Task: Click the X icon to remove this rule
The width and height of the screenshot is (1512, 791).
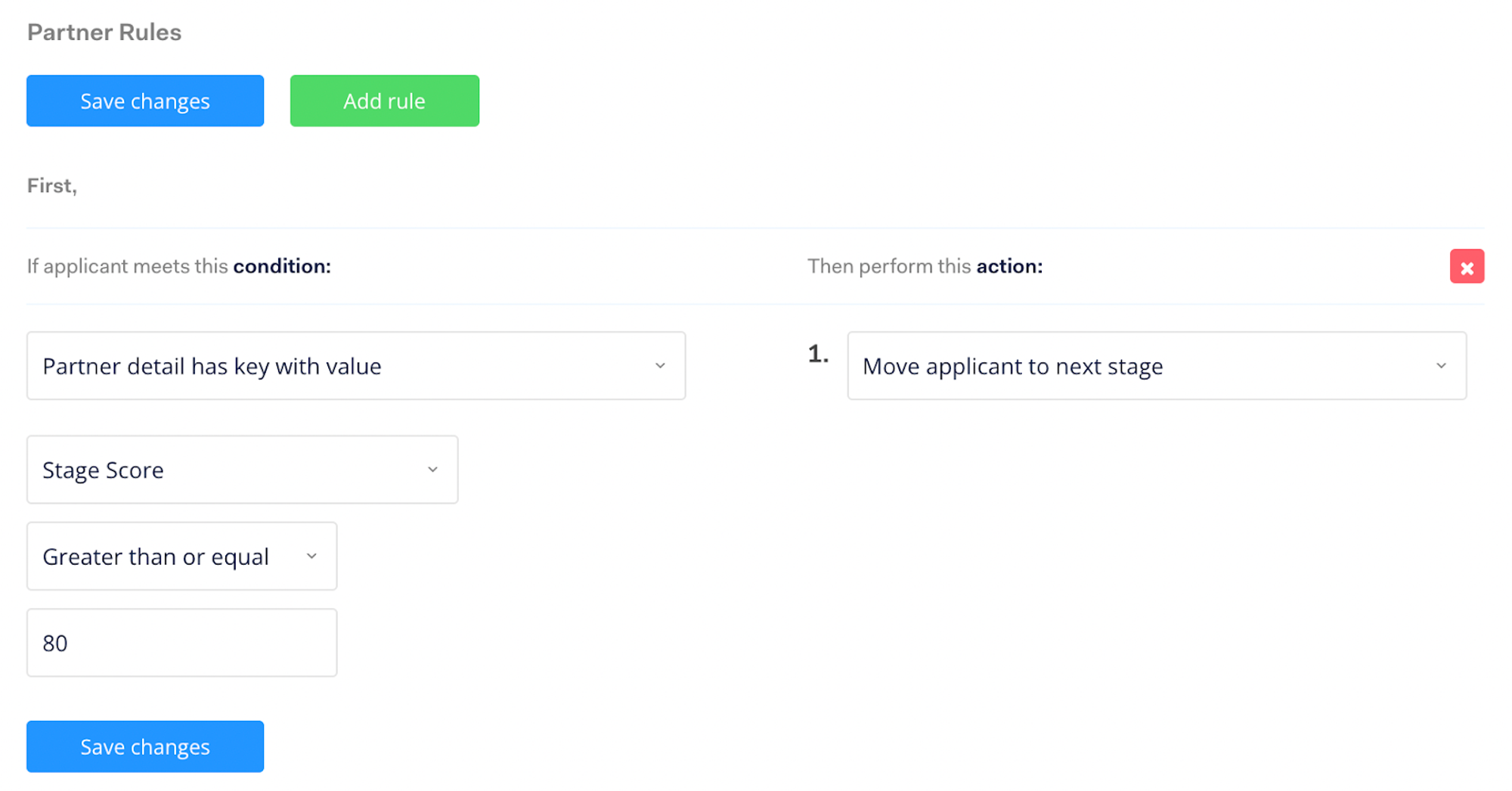Action: click(1467, 266)
